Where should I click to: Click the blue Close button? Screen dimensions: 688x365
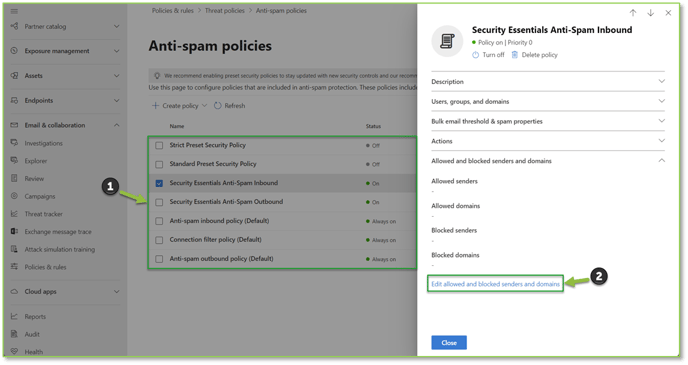point(449,343)
